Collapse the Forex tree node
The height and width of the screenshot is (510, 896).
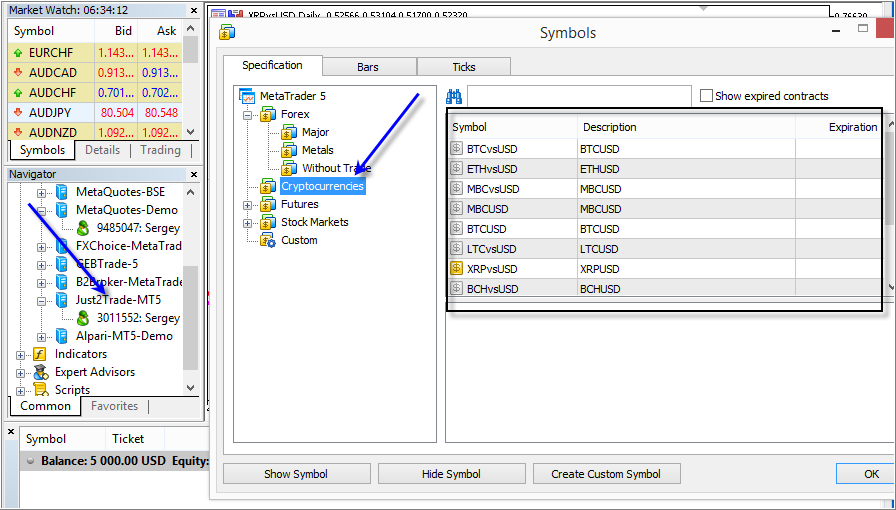point(247,114)
